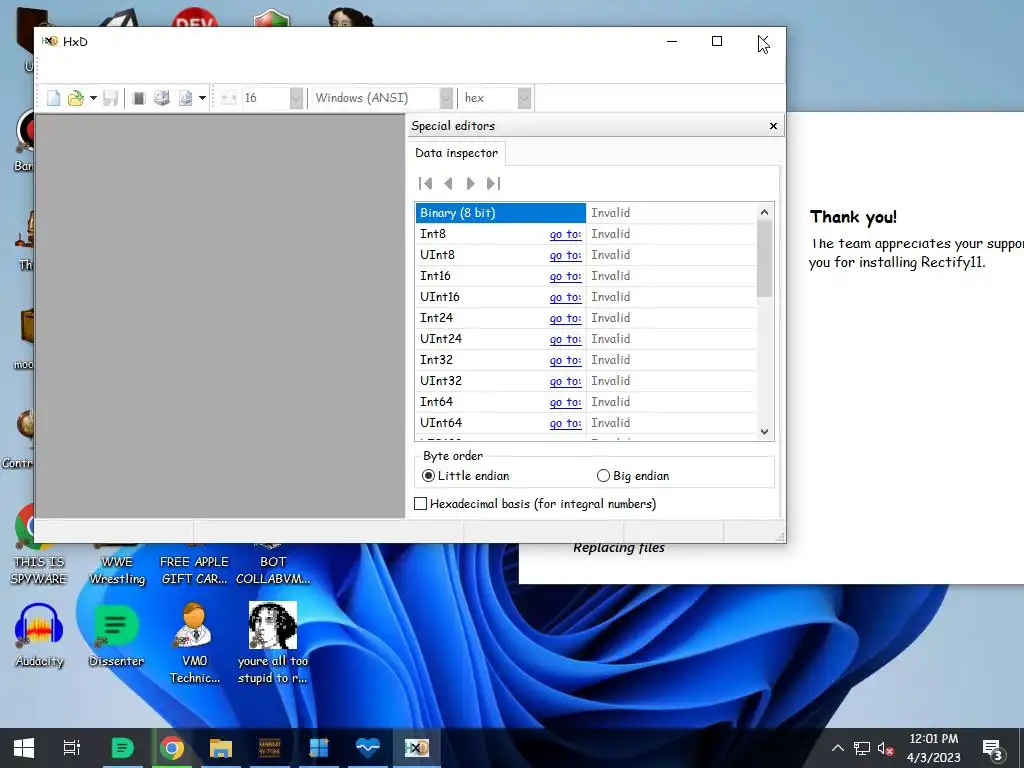1024x768 pixels.
Task: Click the taskbar clock showing 12:01 PM
Action: [x=934, y=748]
